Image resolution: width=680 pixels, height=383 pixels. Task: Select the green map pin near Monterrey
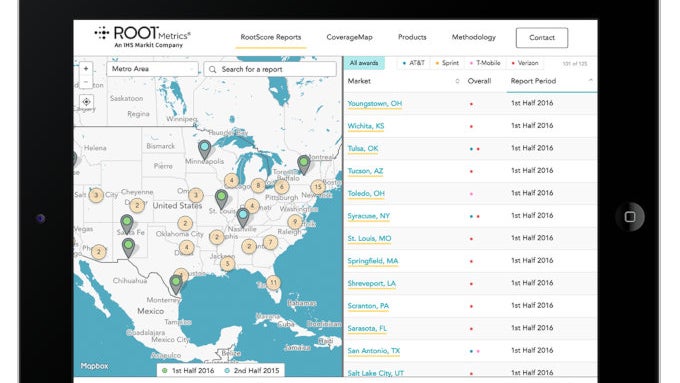176,285
